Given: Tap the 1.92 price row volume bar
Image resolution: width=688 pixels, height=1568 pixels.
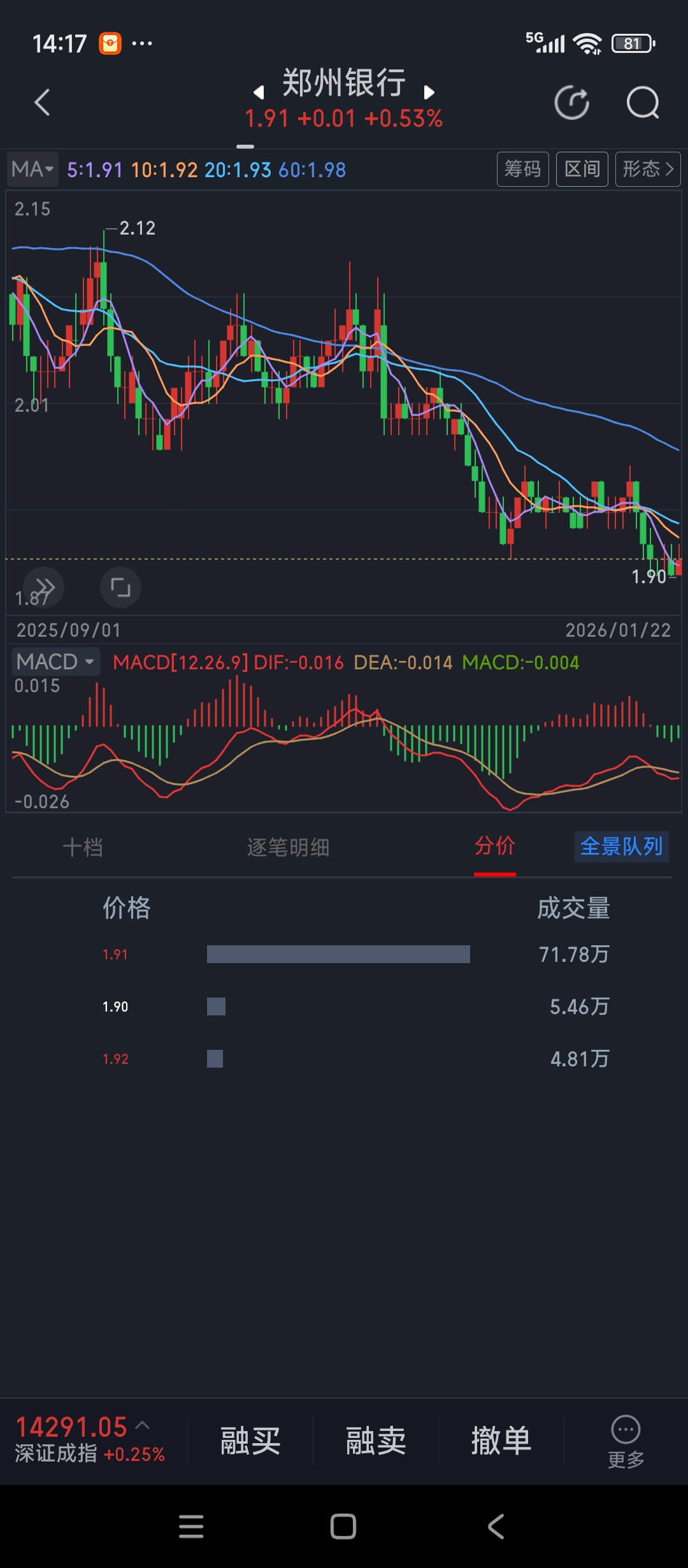Looking at the screenshot, I should (x=215, y=1059).
